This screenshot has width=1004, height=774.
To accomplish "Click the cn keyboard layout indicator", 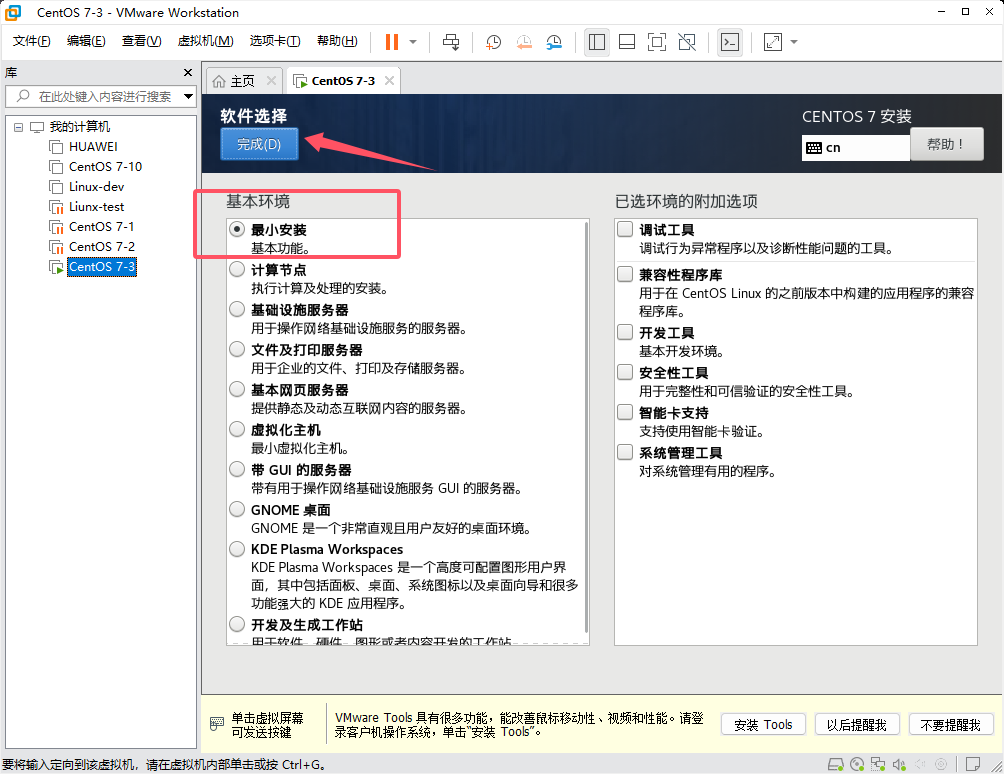I will [x=855, y=148].
